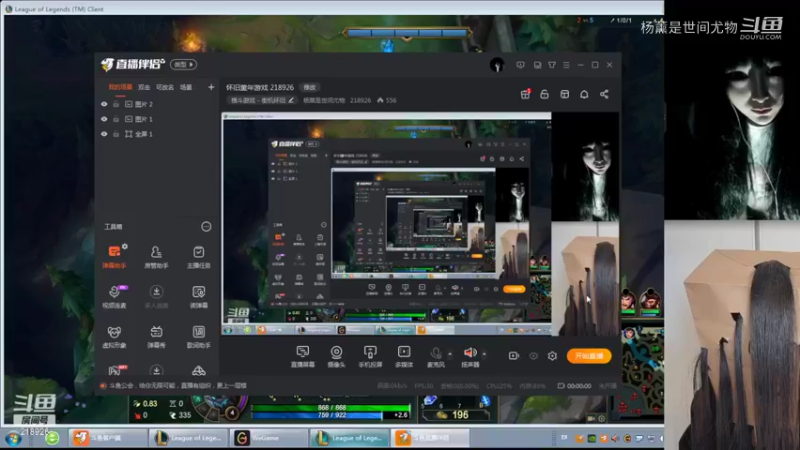Open the 读弹幕 tool
This screenshot has height=450, width=800.
pyautogui.click(x=198, y=296)
